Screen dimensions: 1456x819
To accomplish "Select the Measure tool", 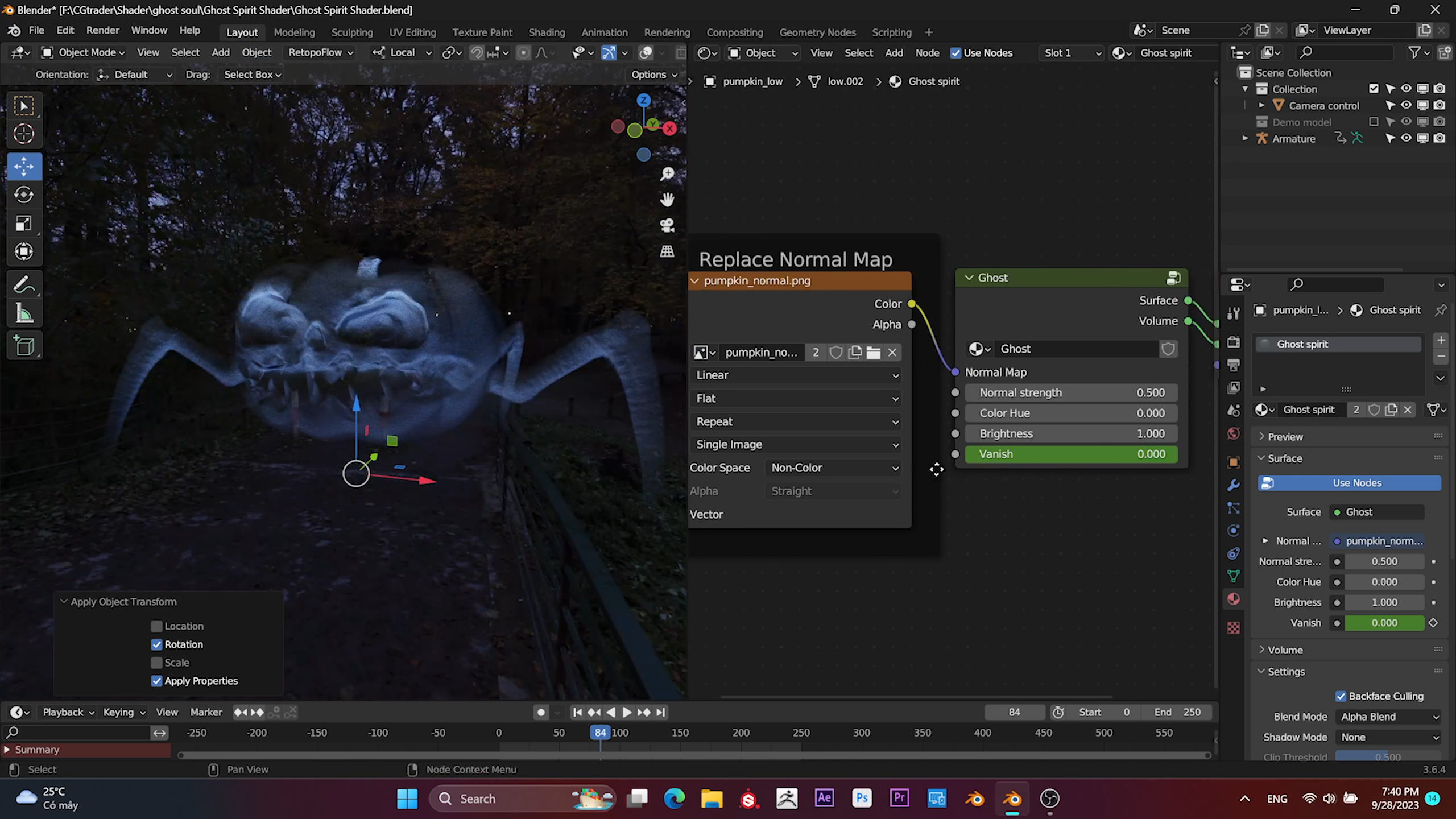I will coord(24,313).
